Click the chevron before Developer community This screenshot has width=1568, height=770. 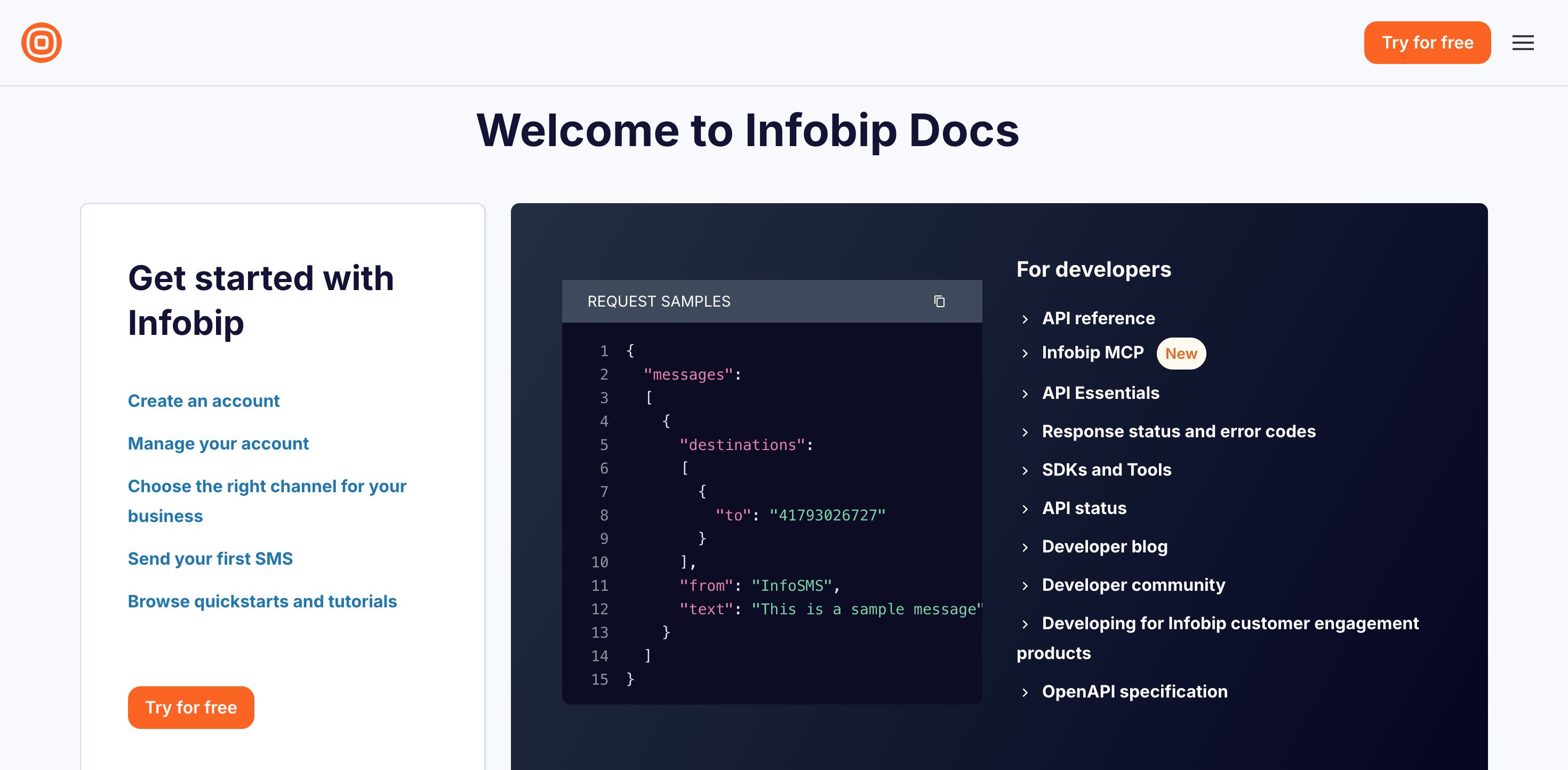tap(1025, 586)
